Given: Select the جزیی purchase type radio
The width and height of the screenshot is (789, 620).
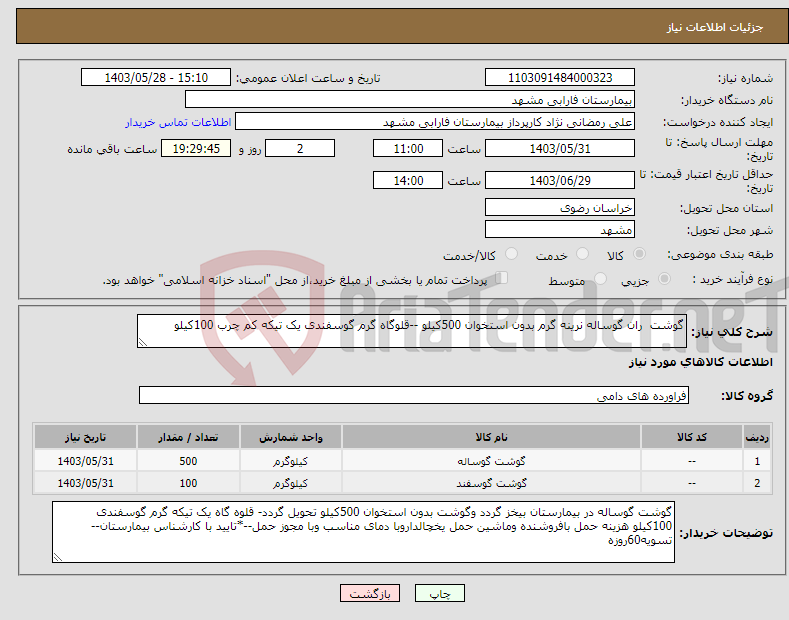Looking at the screenshot, I should point(664,279).
